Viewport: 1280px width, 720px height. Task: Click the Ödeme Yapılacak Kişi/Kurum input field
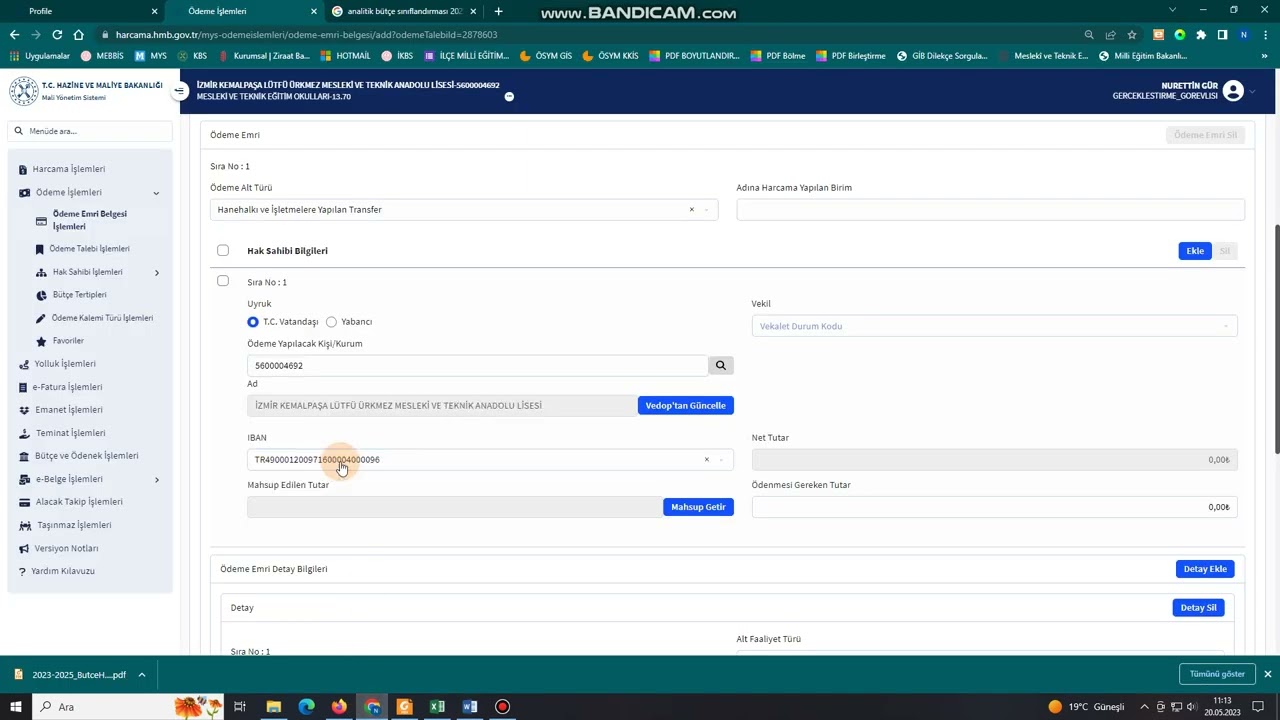[478, 366]
